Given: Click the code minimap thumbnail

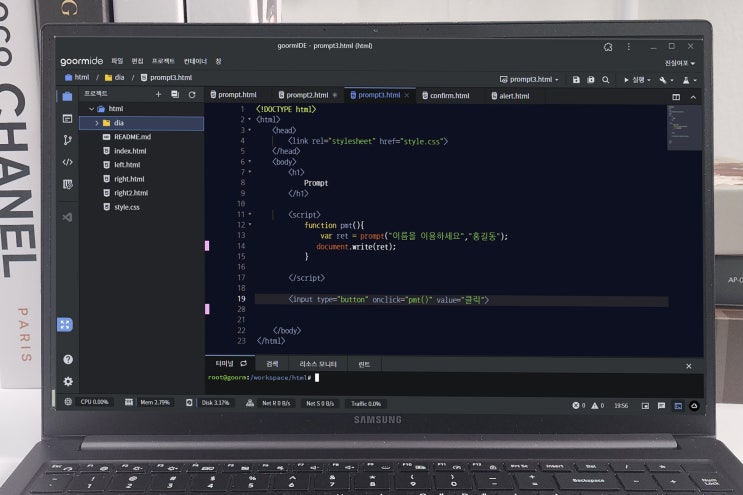Looking at the screenshot, I should pyautogui.click(x=684, y=127).
